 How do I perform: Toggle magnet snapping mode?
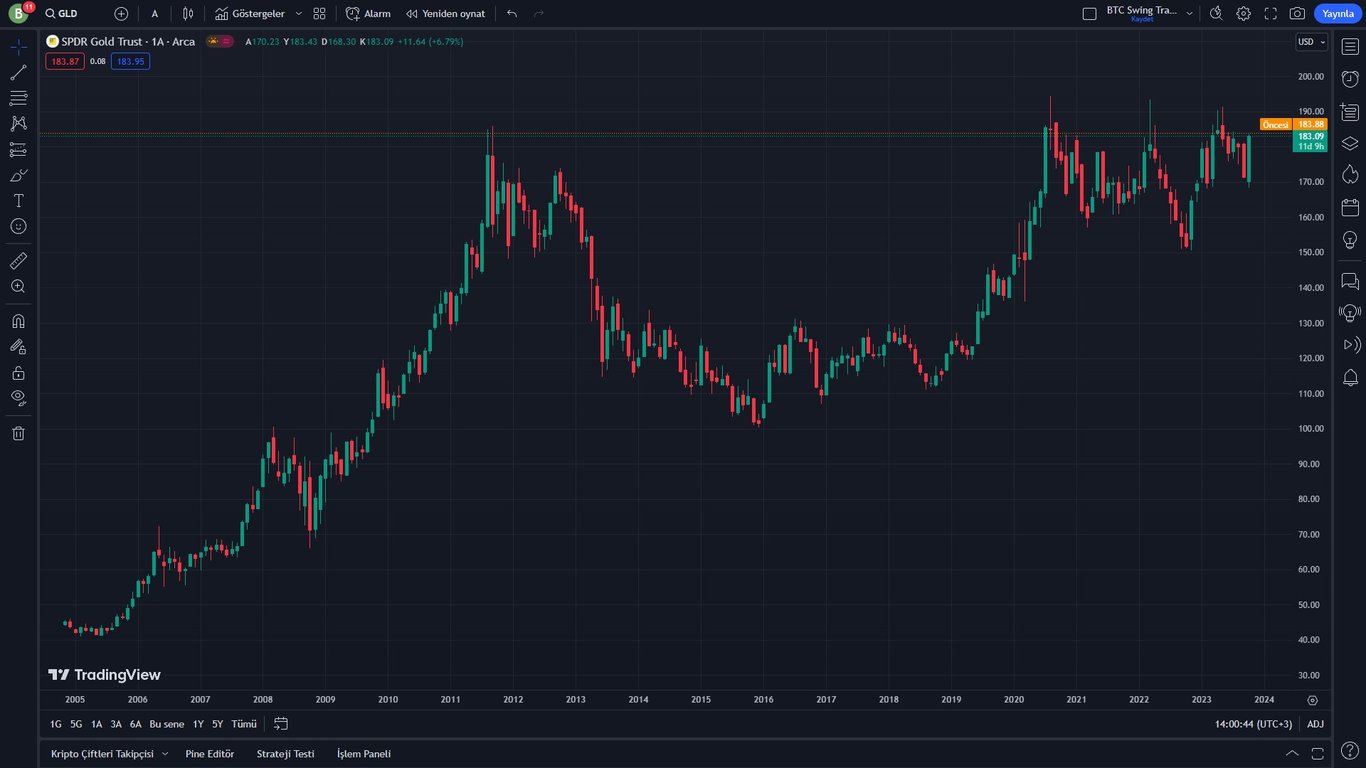coord(17,320)
